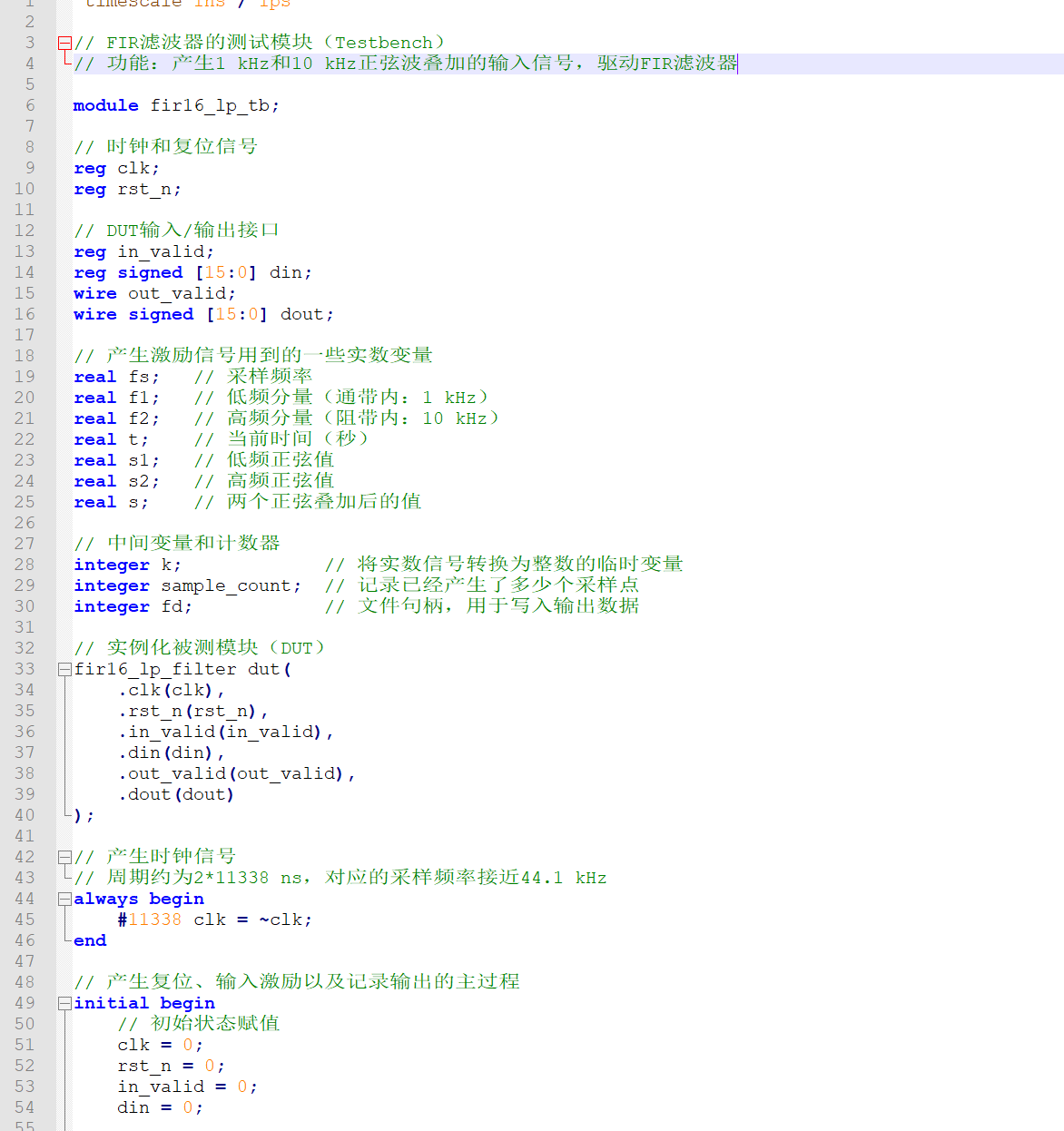Click the module keyword on the fir16_lp_tb line
1064x1131 pixels.
pos(106,105)
